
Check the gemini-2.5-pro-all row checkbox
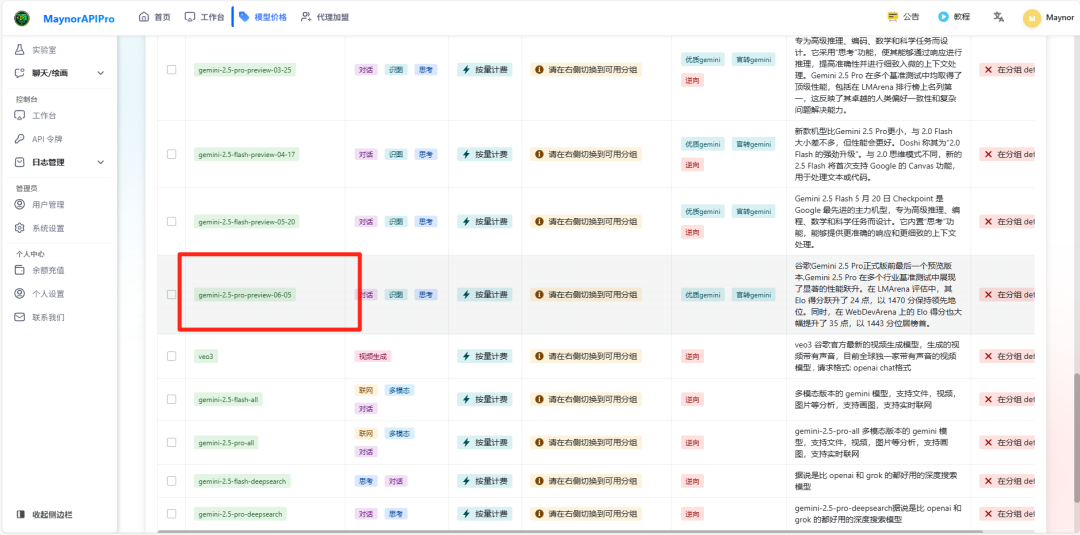pos(172,443)
